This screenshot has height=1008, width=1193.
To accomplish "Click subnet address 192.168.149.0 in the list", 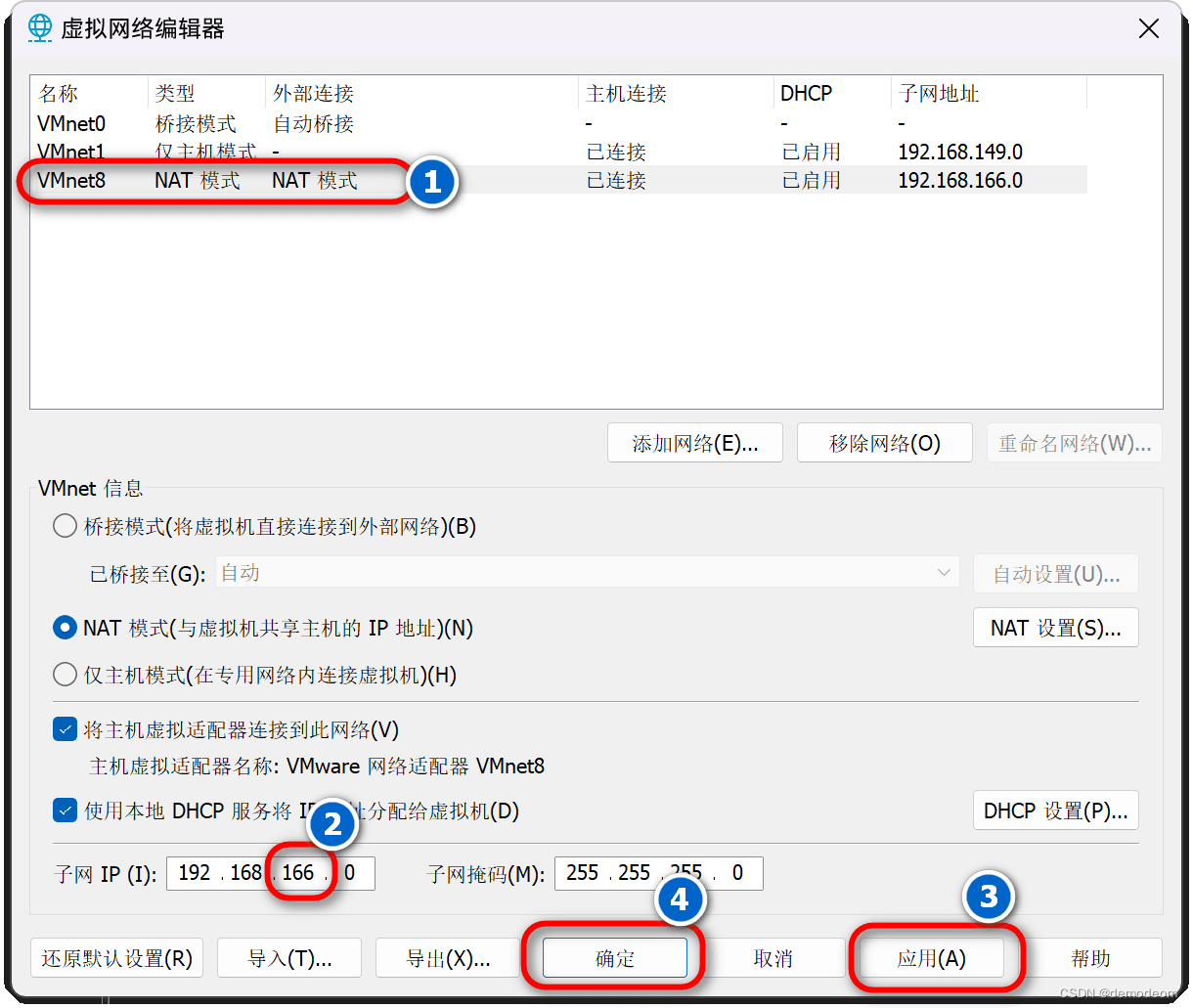I will point(960,153).
